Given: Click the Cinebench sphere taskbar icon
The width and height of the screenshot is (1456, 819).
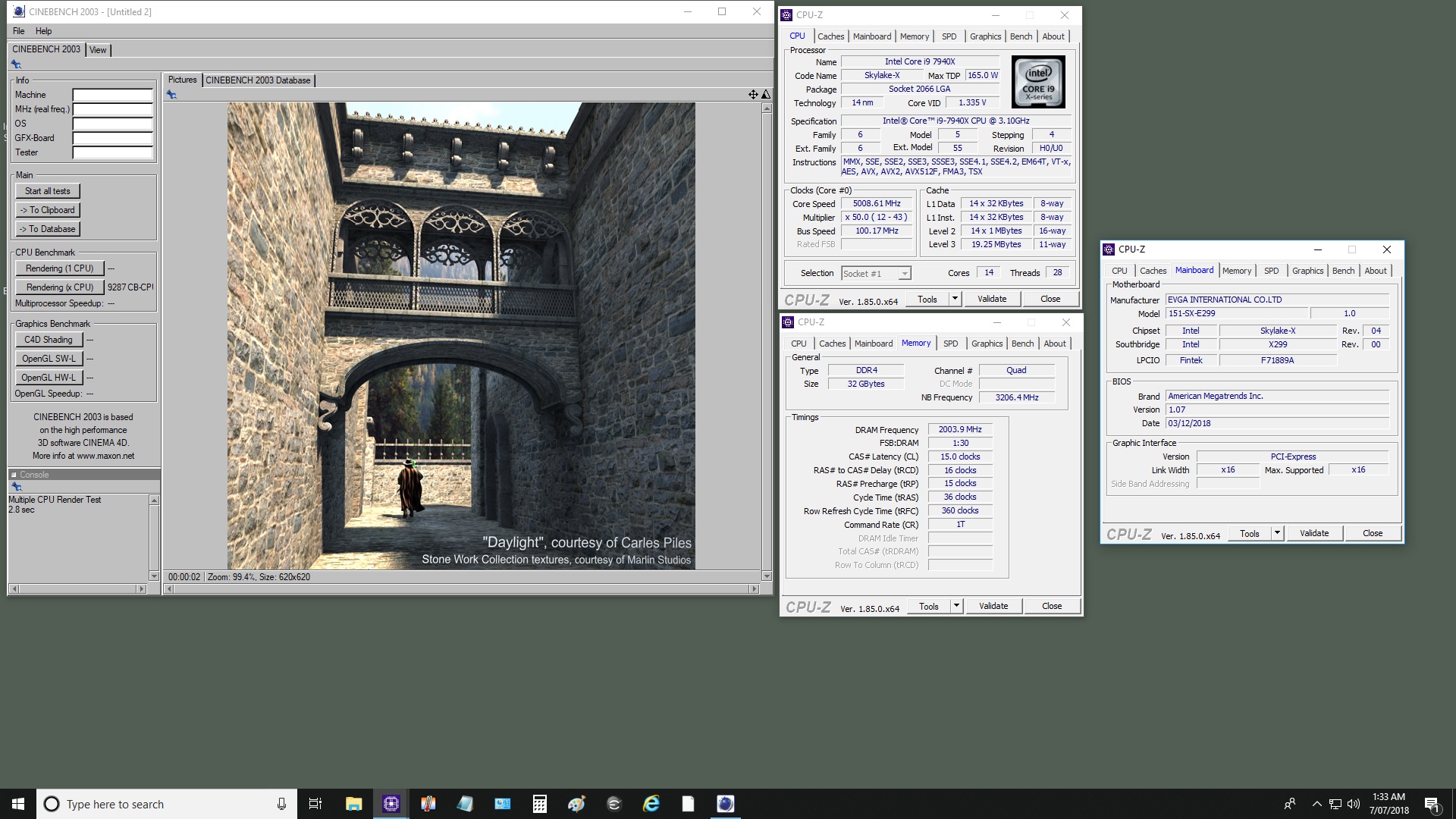Looking at the screenshot, I should tap(726, 804).
